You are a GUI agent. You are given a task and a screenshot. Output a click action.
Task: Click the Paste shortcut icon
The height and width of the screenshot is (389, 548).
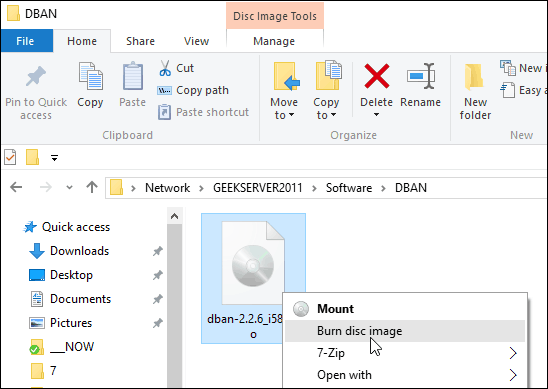[x=164, y=112]
